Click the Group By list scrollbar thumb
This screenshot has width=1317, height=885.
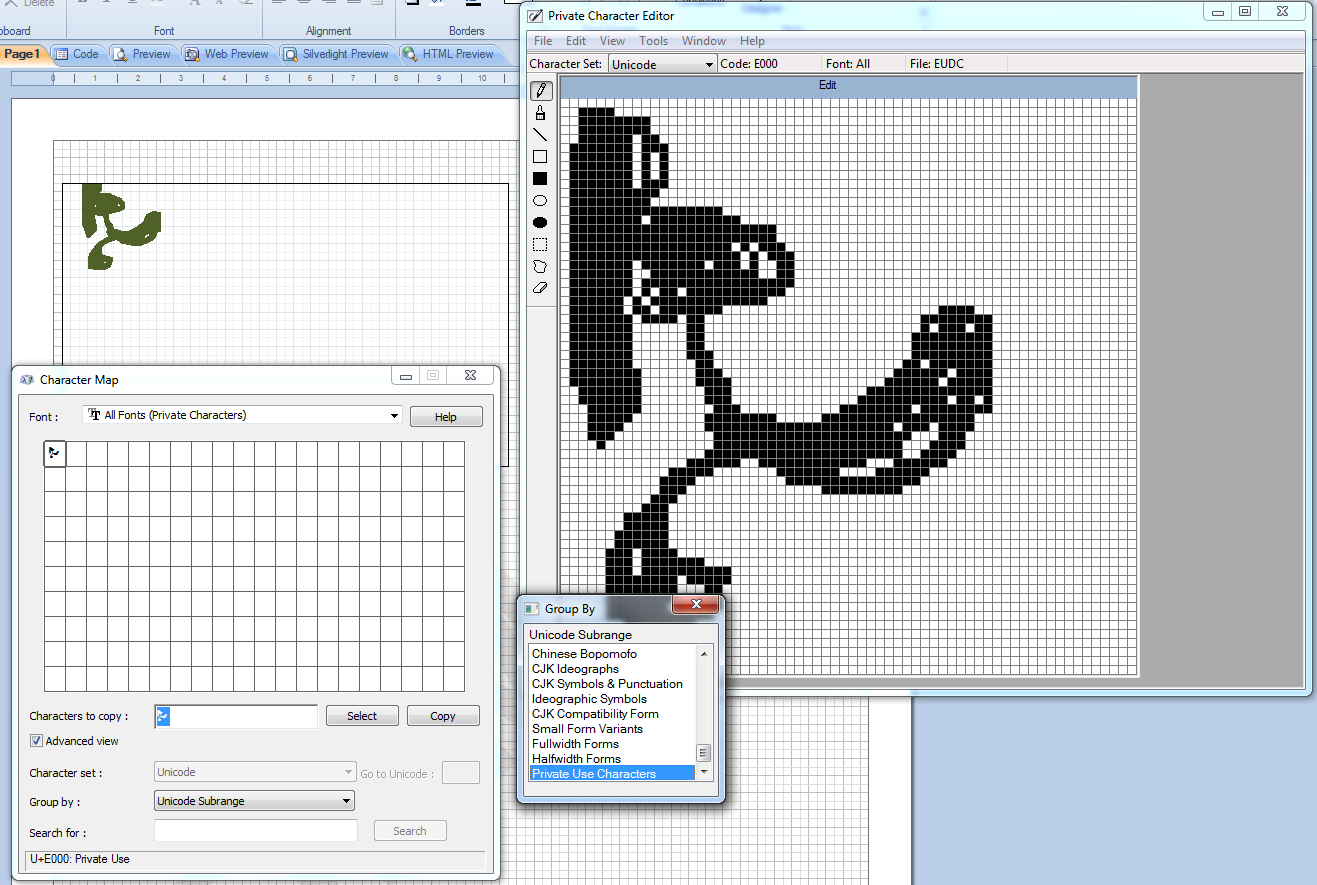(704, 753)
